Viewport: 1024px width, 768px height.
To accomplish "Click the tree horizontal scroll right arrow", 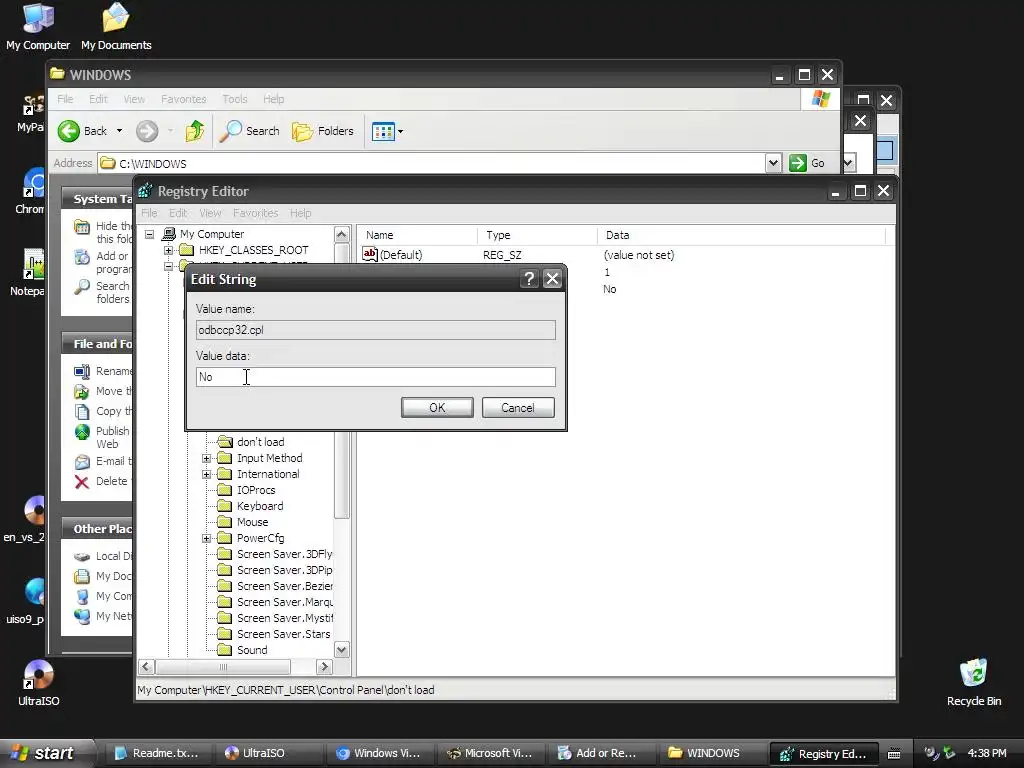I will click(324, 667).
